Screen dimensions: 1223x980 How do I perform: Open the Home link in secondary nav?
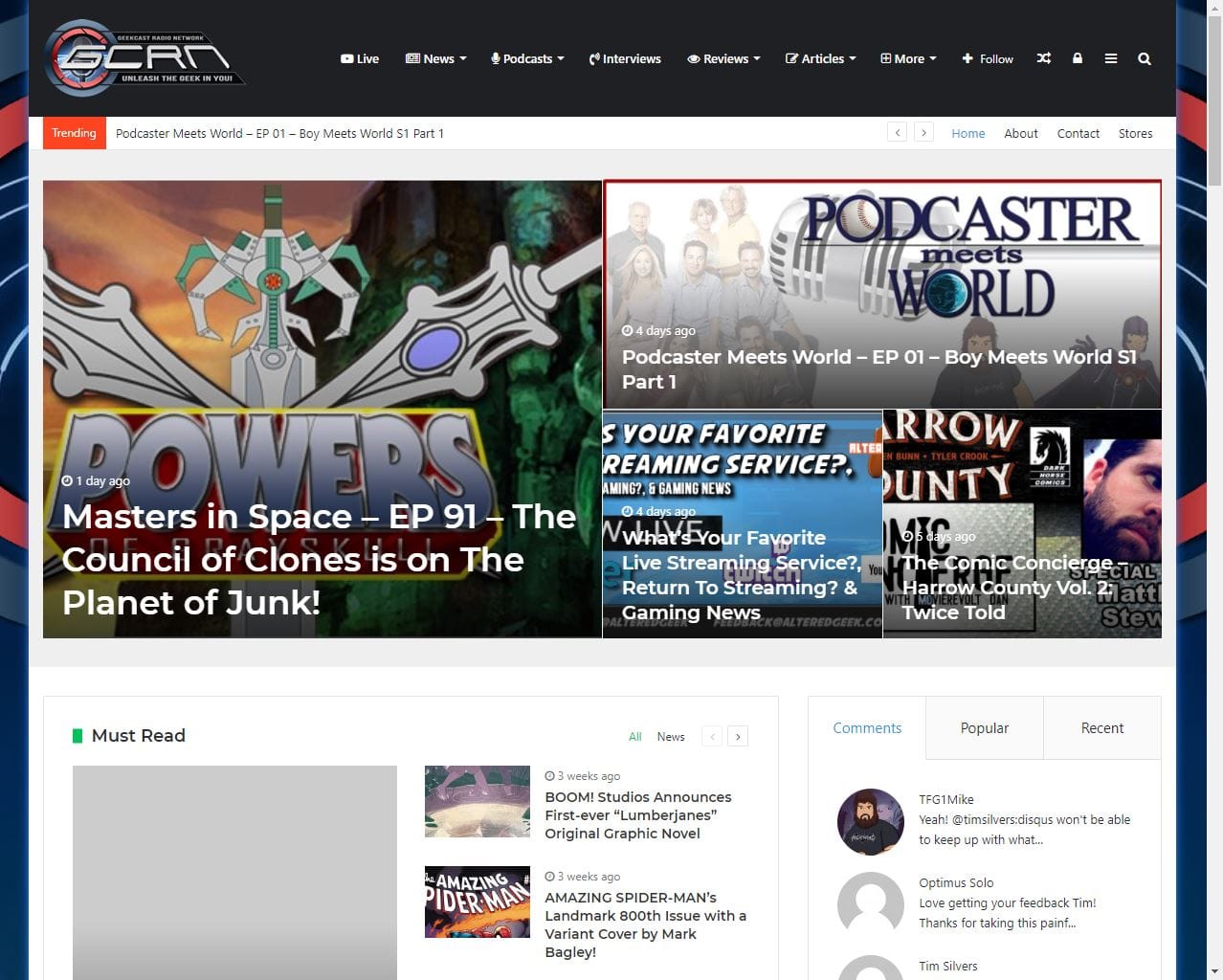pyautogui.click(x=967, y=133)
